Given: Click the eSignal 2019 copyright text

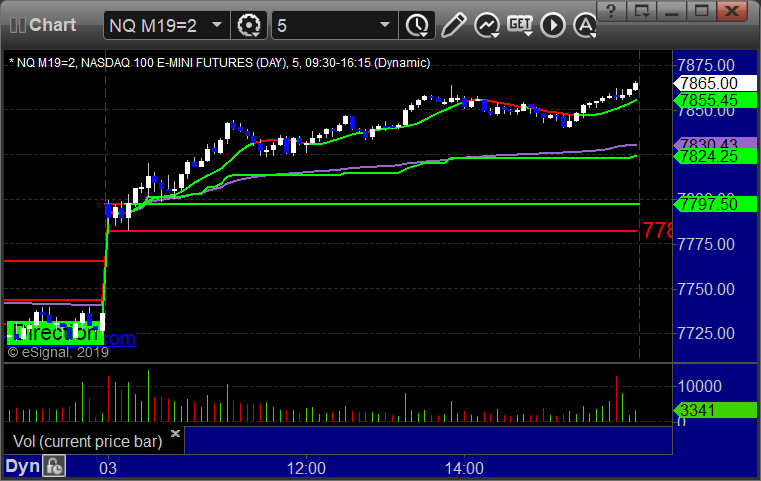Looking at the screenshot, I should (58, 352).
